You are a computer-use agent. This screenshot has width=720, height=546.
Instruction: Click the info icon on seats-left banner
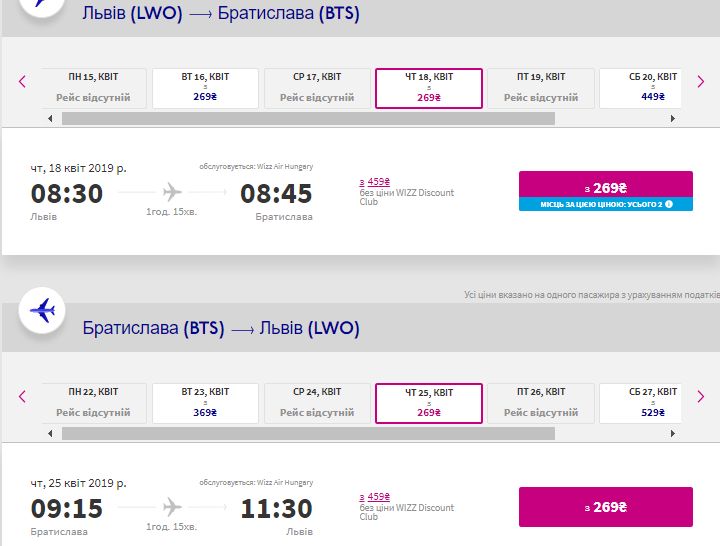coord(669,204)
